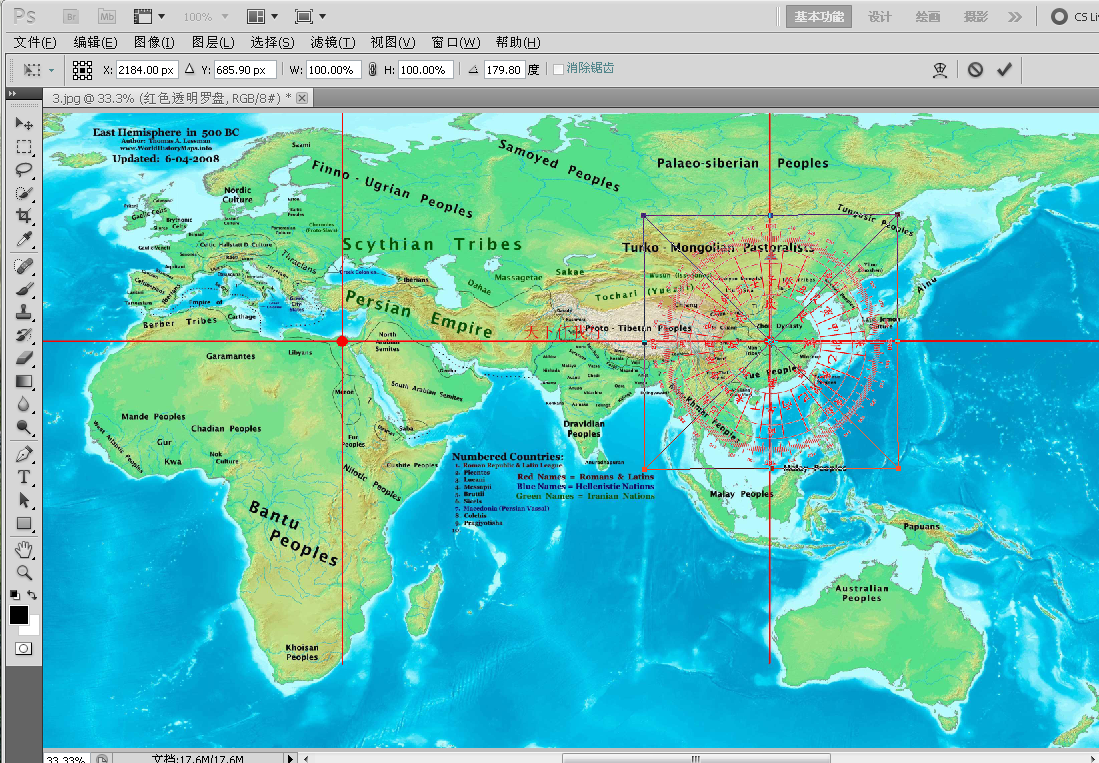Click the foreground color swatch
The width and height of the screenshot is (1099, 763).
tap(19, 615)
